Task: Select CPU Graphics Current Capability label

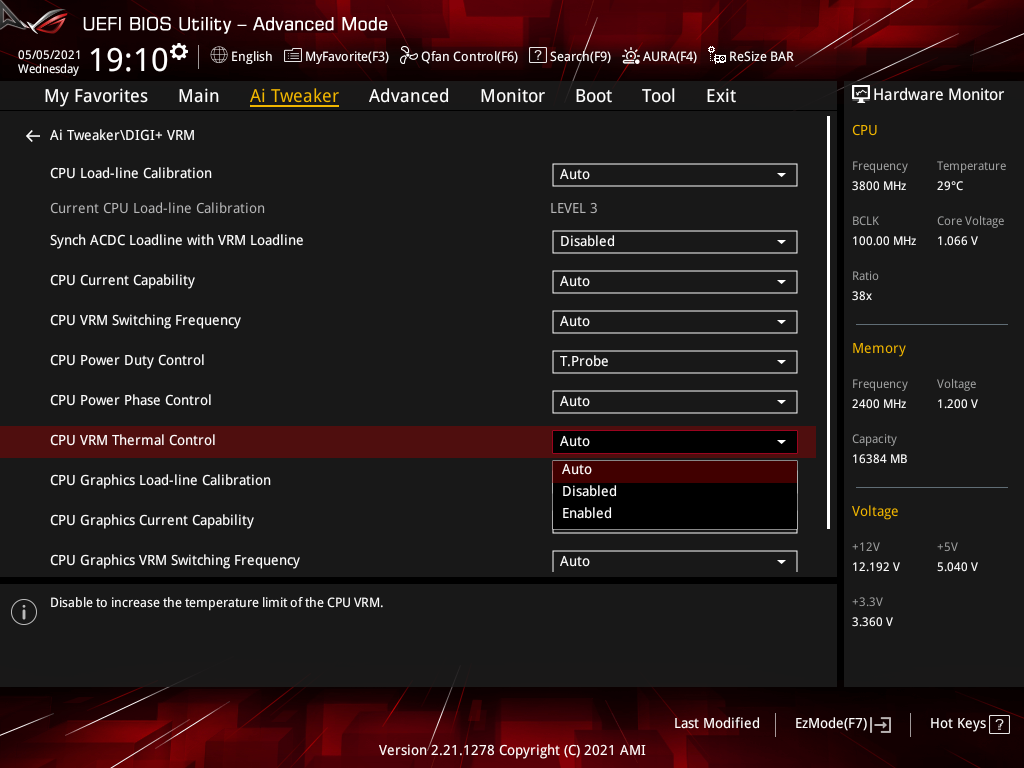Action: click(152, 520)
